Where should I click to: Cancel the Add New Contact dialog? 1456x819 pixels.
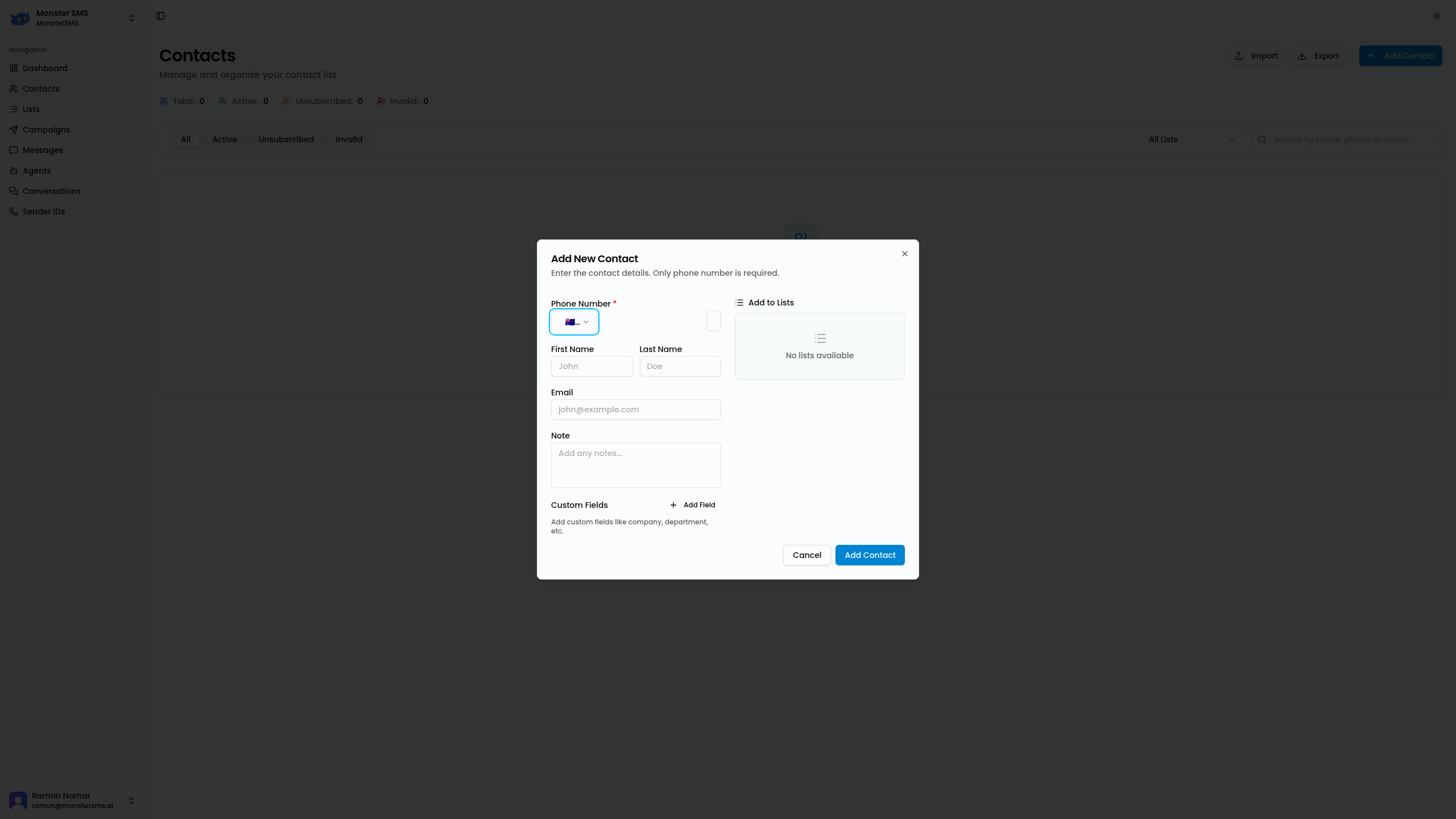click(x=806, y=555)
